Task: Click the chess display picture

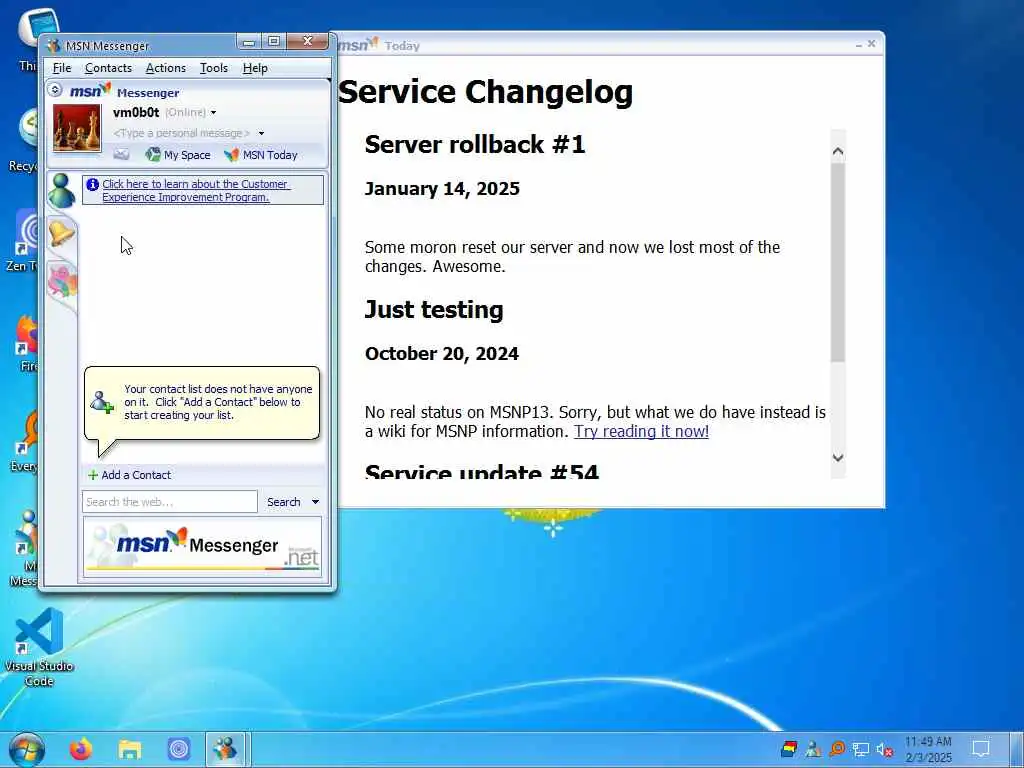Action: pyautogui.click(x=77, y=128)
